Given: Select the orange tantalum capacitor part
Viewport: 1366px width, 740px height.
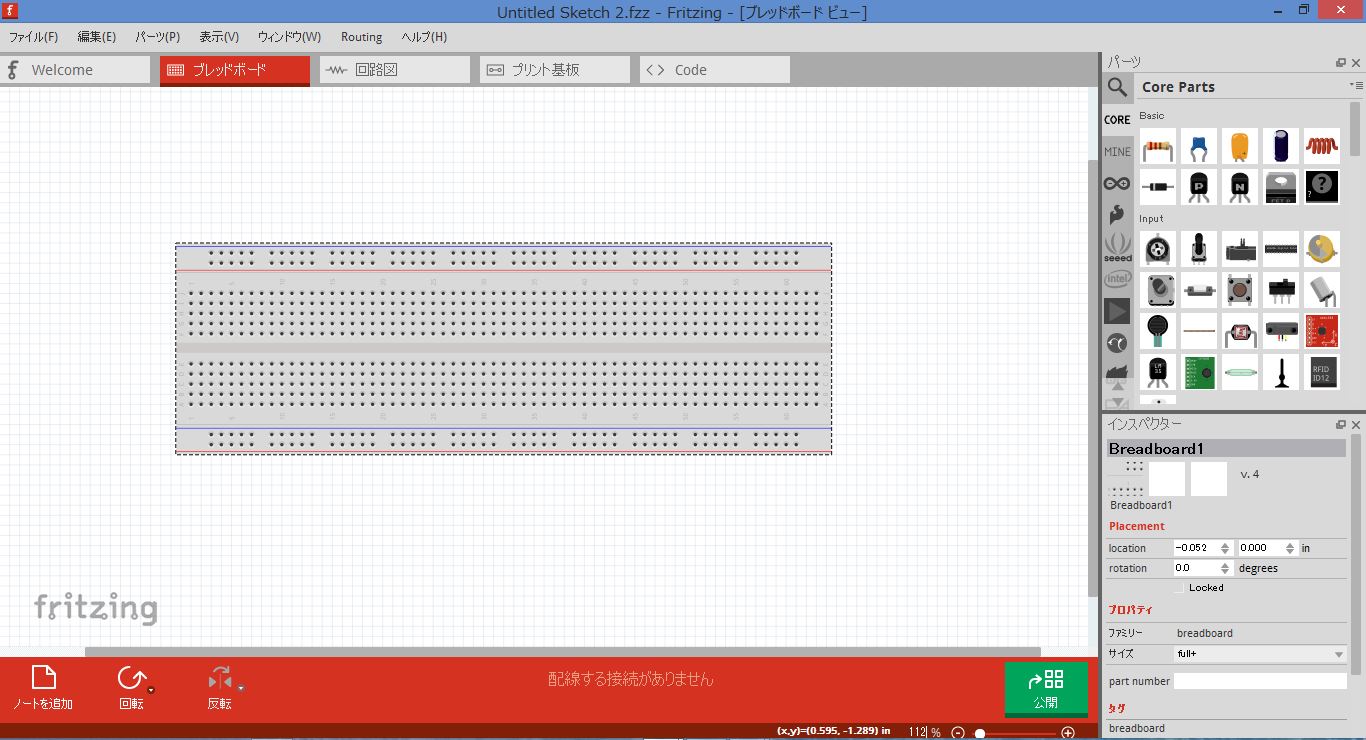Looking at the screenshot, I should [1240, 146].
